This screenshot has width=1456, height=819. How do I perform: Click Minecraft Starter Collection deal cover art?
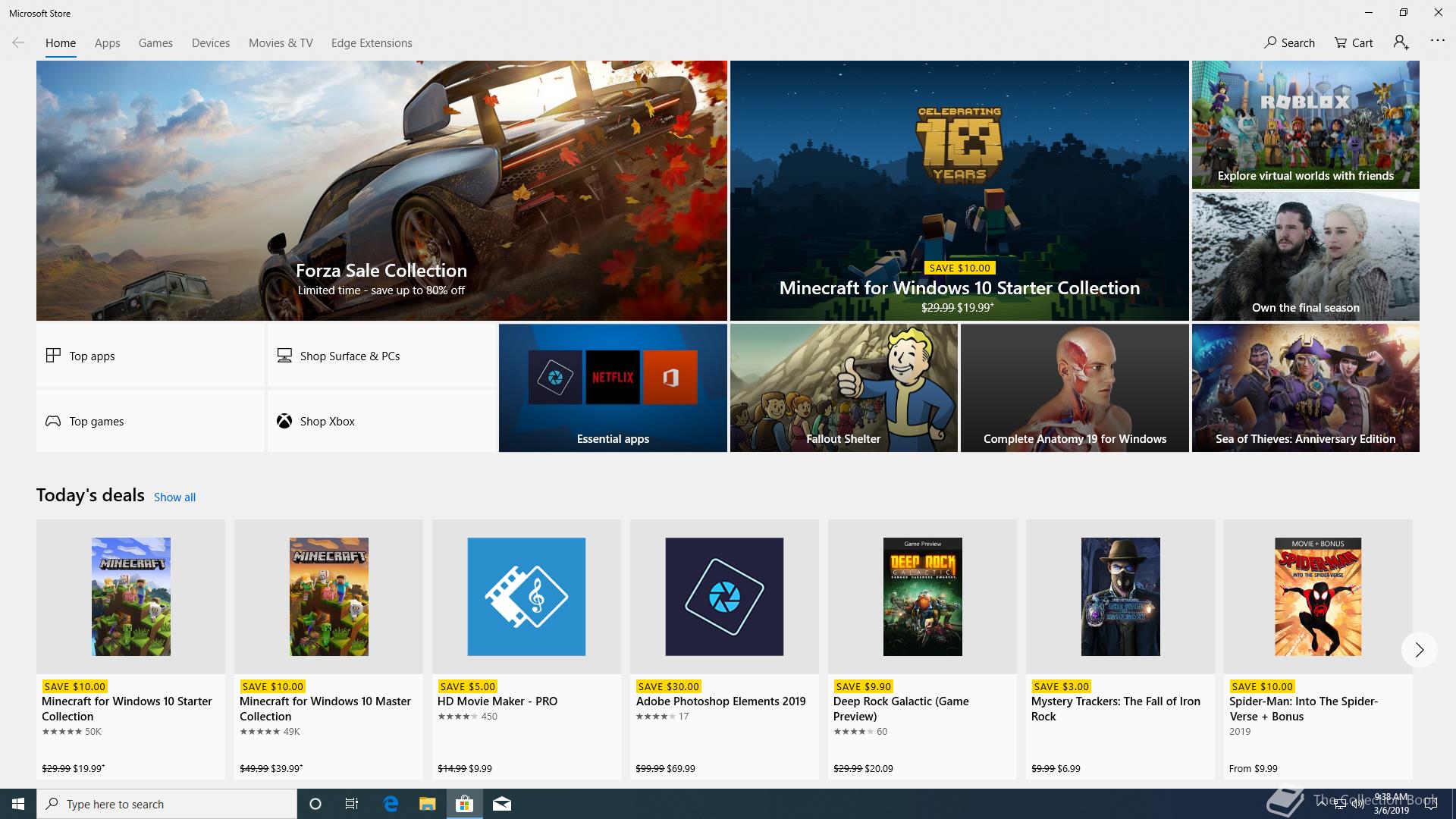pos(131,597)
